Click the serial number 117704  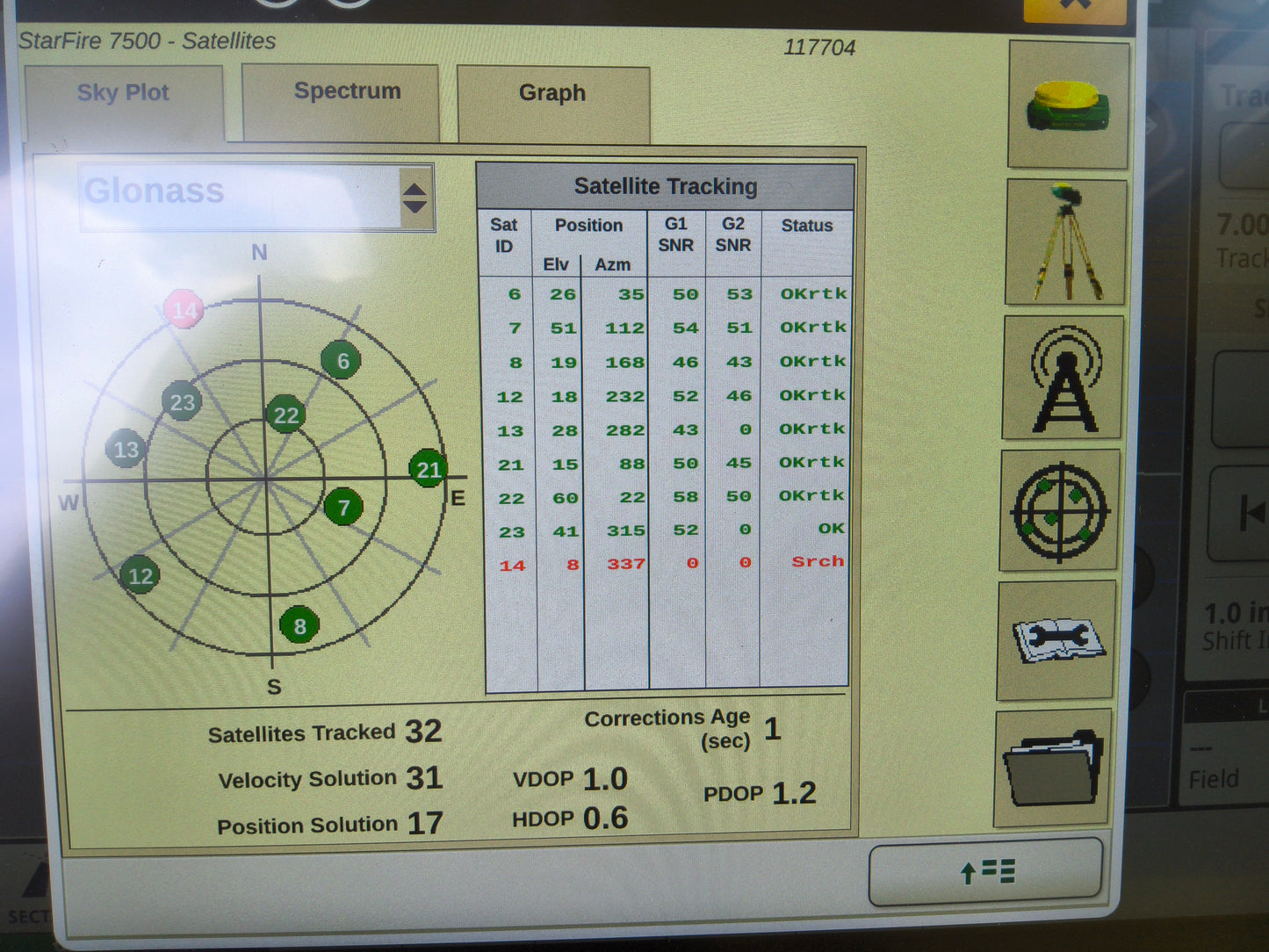click(x=819, y=47)
